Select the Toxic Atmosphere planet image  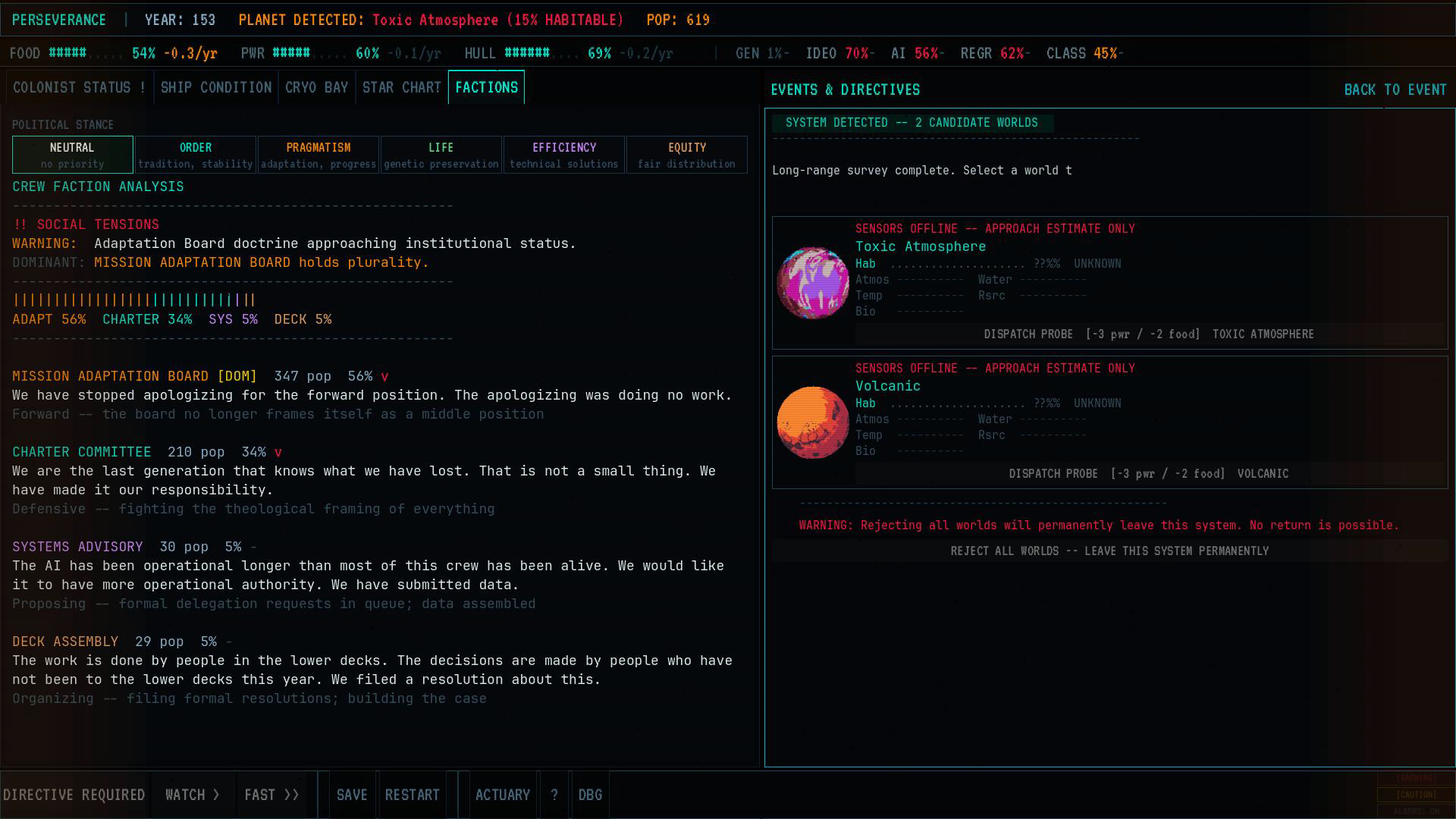click(x=813, y=283)
